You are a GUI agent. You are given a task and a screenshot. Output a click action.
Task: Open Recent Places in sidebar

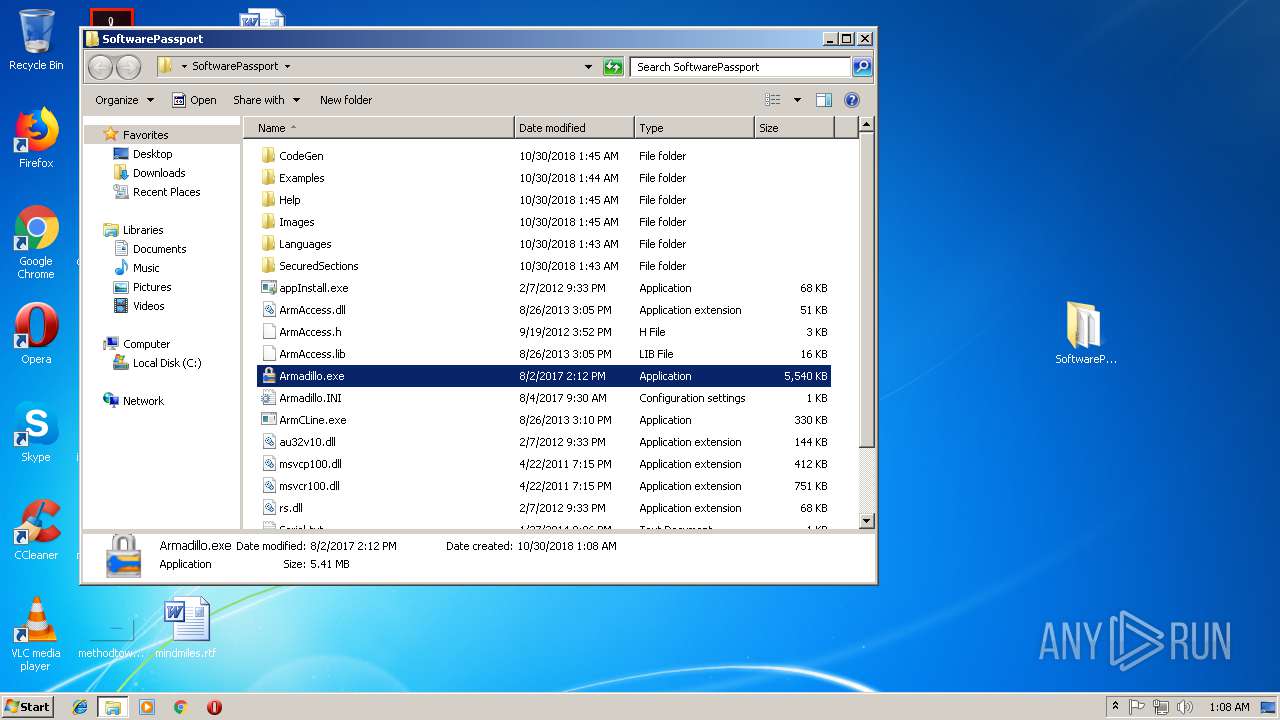(x=166, y=192)
